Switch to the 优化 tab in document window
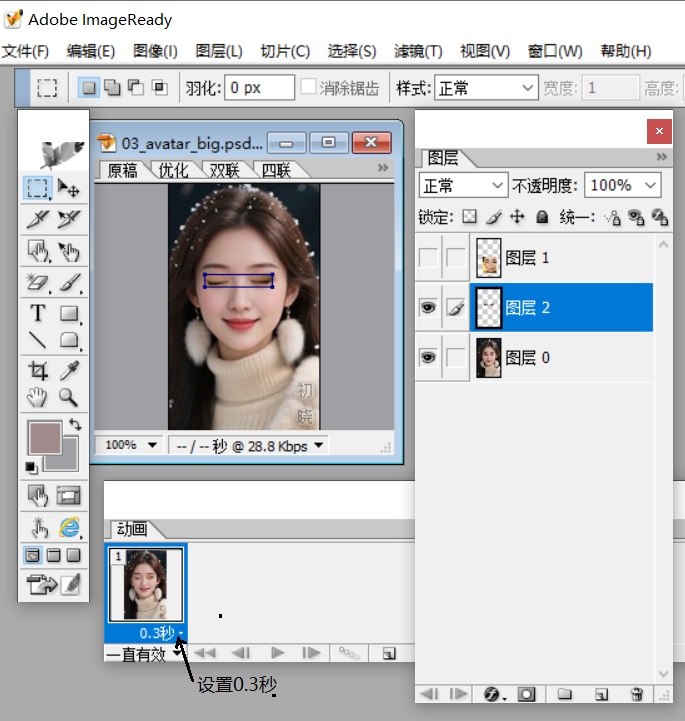The width and height of the screenshot is (685, 721). click(x=173, y=170)
